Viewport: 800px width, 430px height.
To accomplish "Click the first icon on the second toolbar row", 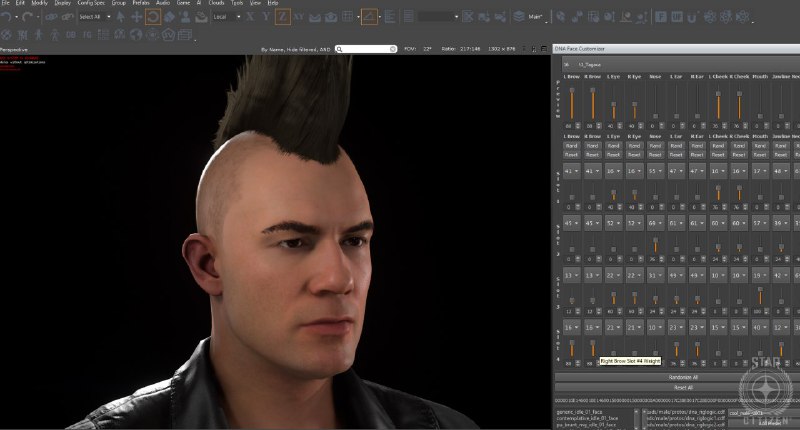I will click(x=6, y=35).
